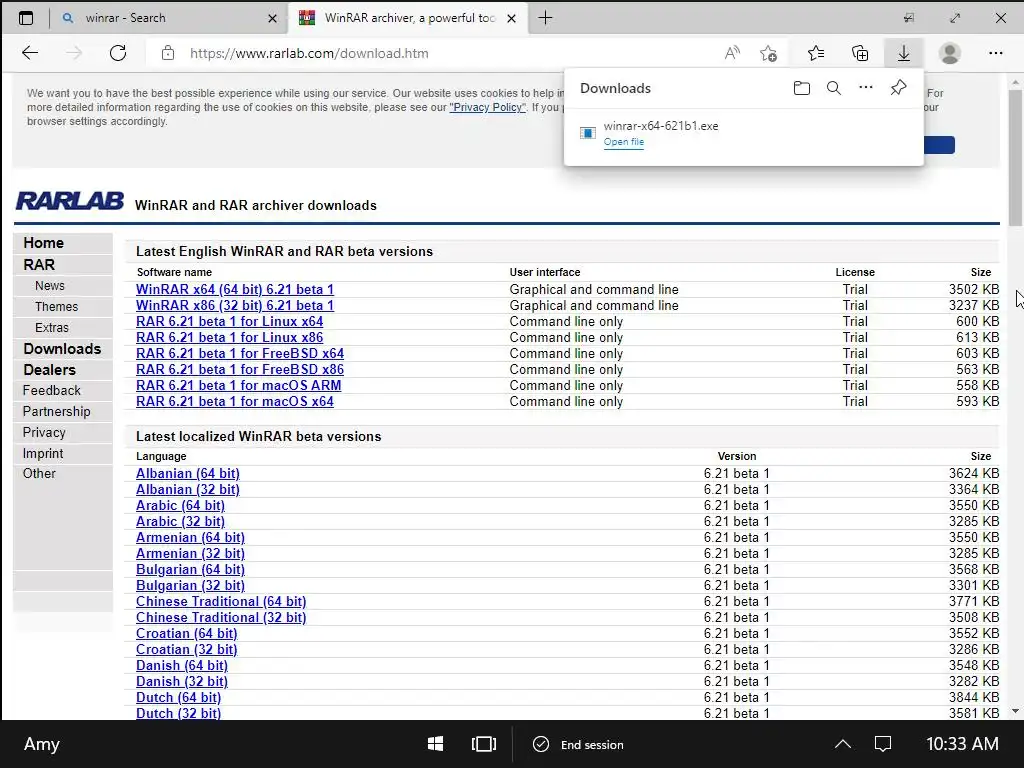Go to the News page
The width and height of the screenshot is (1024, 768).
pyautogui.click(x=50, y=285)
